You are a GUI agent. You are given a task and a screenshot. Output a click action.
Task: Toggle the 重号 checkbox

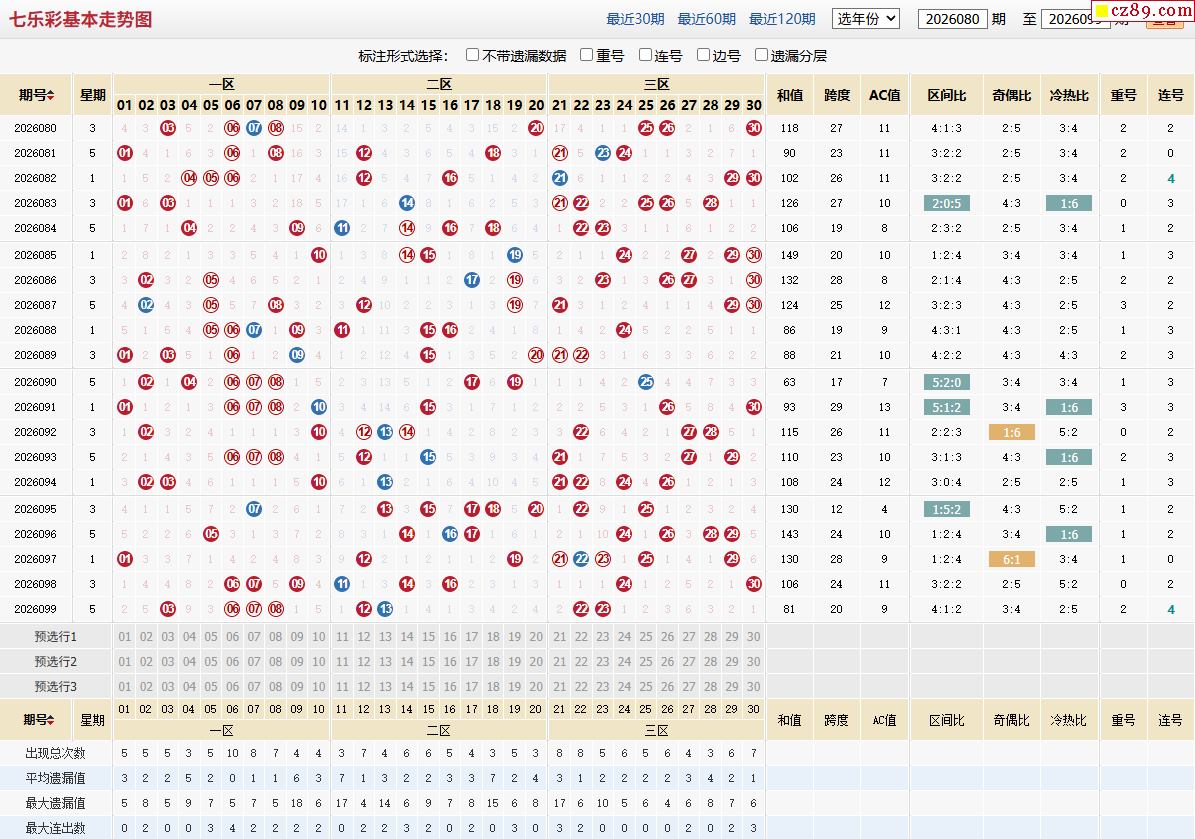tap(586, 55)
